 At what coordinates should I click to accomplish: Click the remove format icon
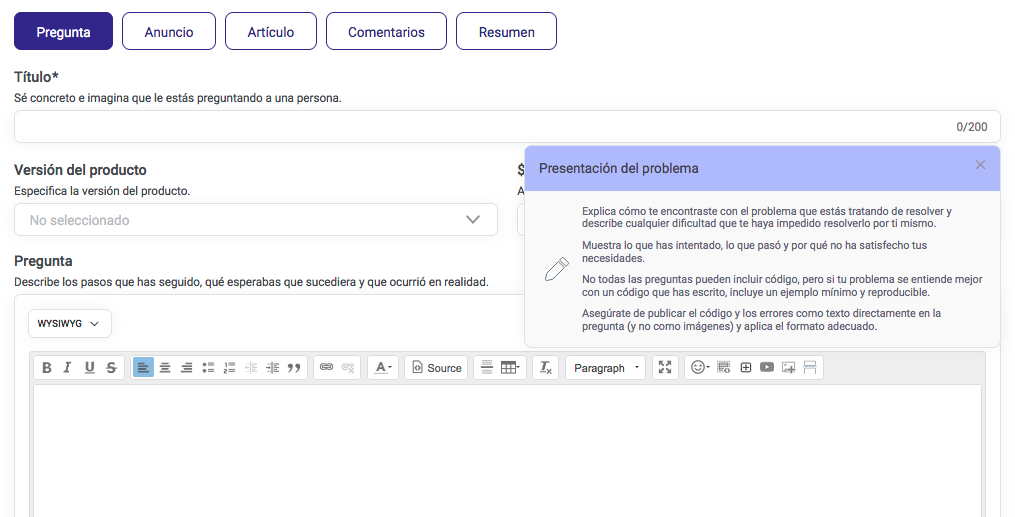point(545,368)
